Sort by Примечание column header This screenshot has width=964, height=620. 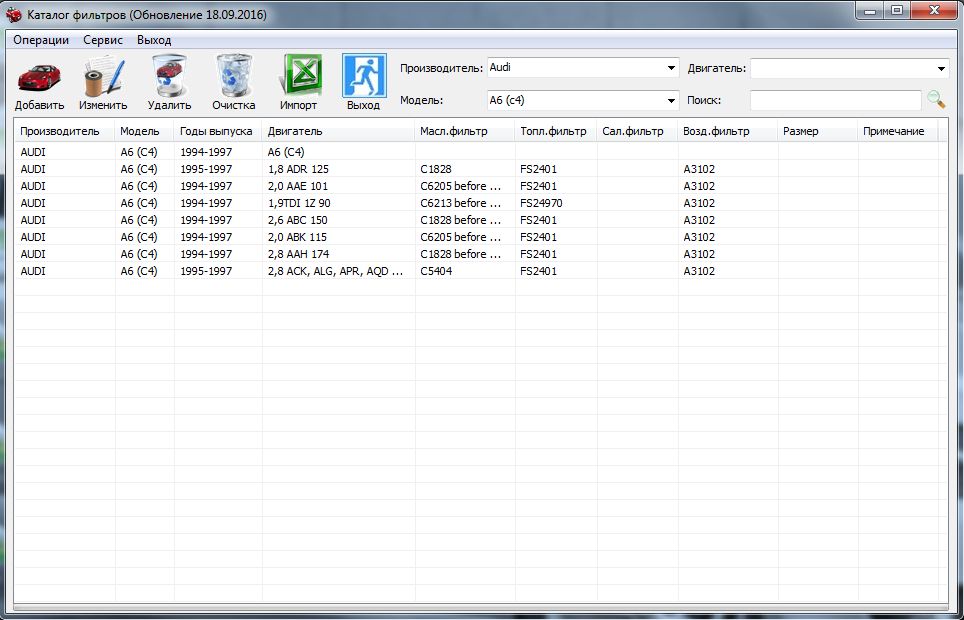[x=898, y=131]
